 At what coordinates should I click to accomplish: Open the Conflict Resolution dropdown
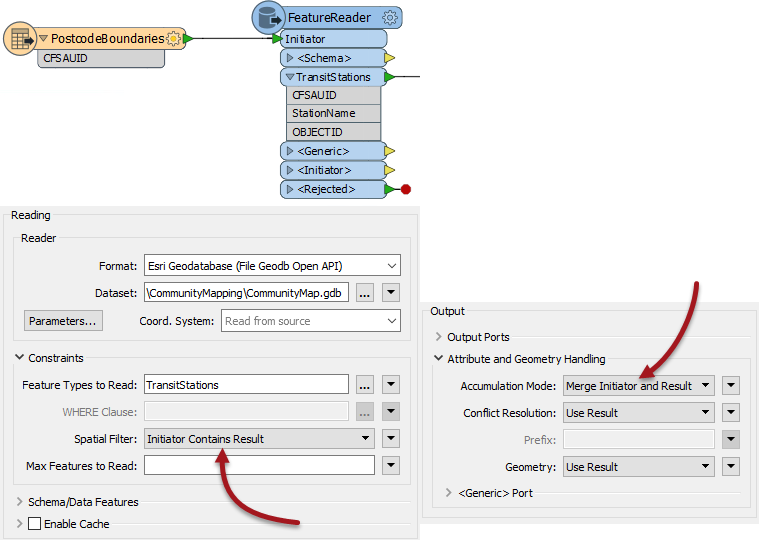(638, 413)
